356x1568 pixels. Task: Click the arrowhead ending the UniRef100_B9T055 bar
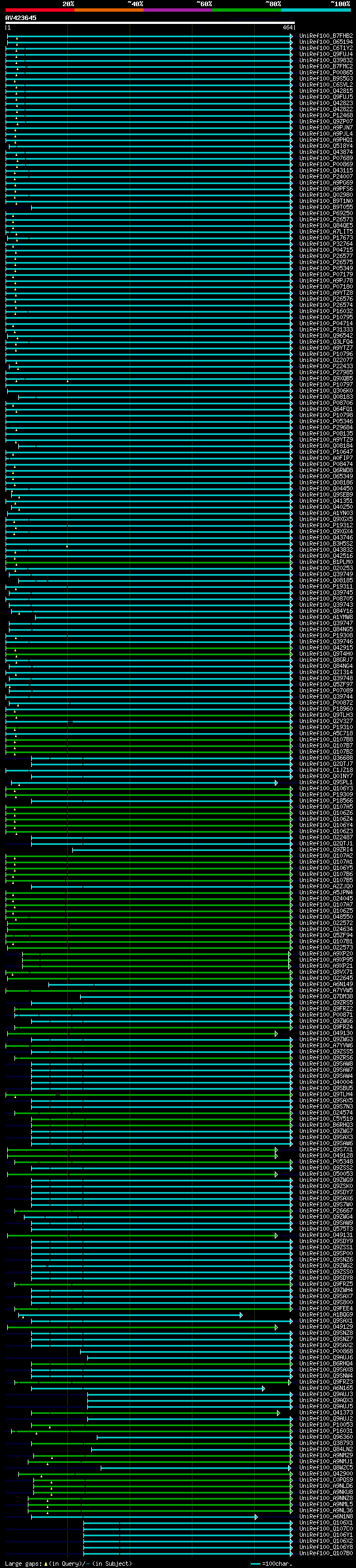291,207
